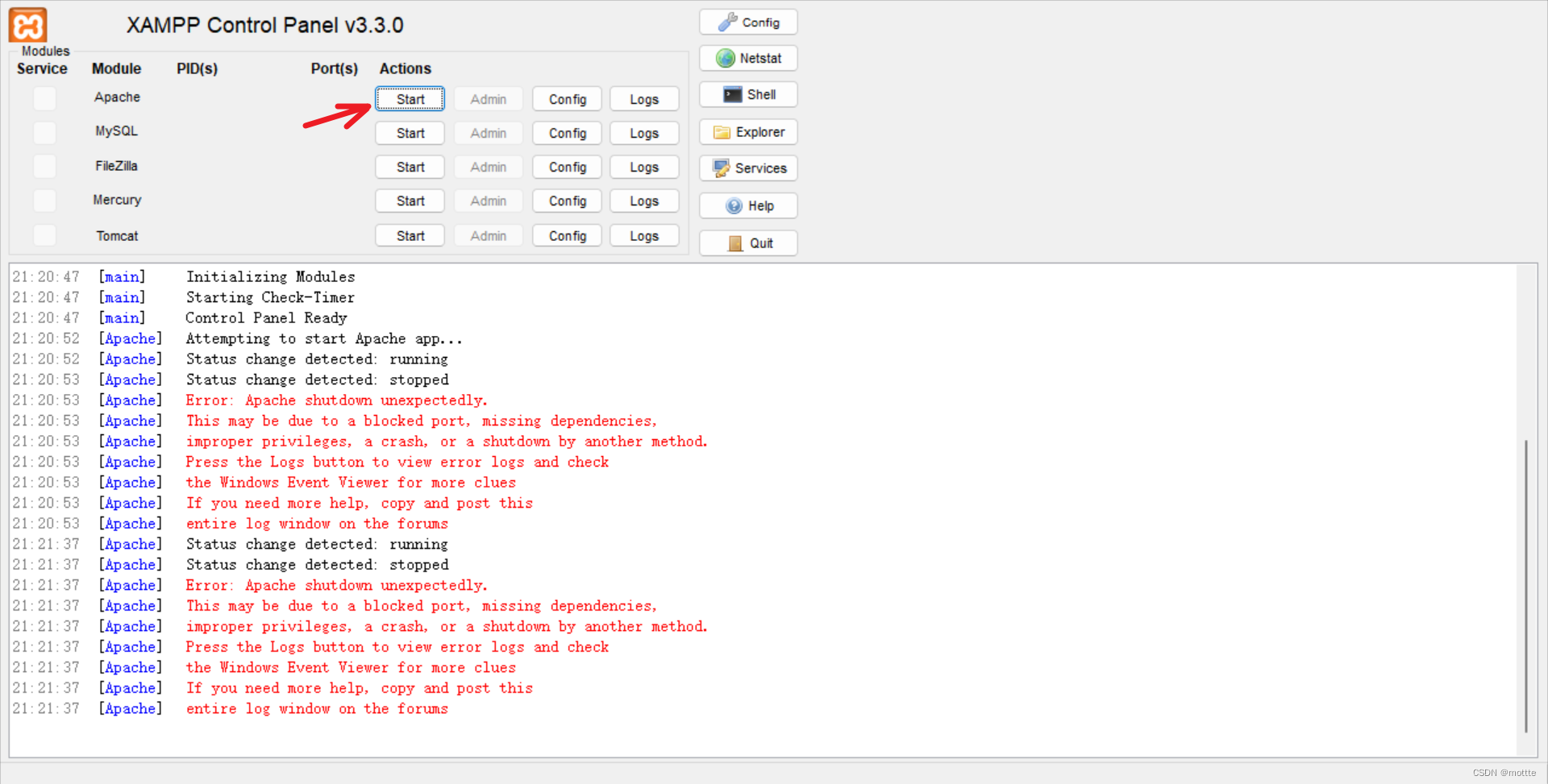Open the Config wrench button at top right
This screenshot has height=784, width=1548.
tap(748, 23)
